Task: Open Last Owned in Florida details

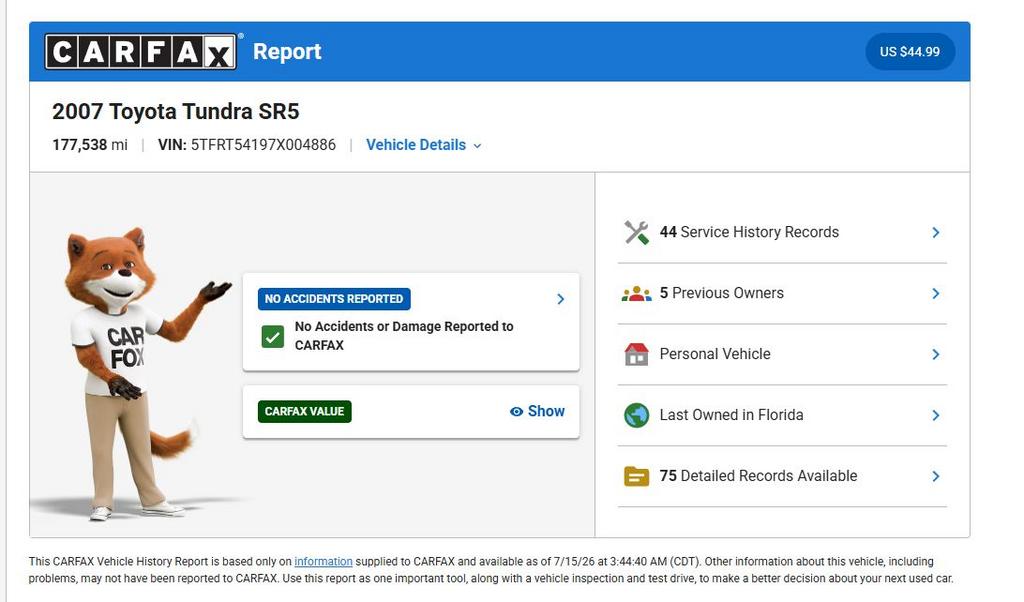Action: [782, 415]
